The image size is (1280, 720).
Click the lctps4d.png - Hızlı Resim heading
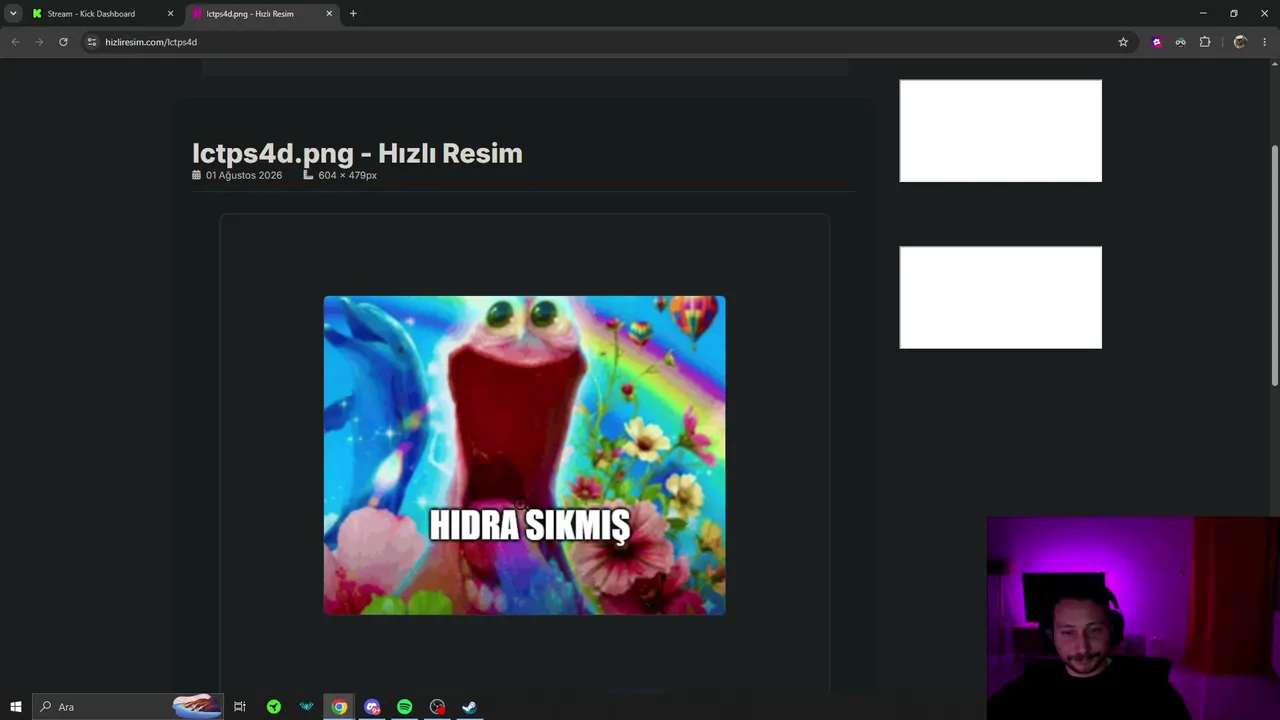click(x=357, y=153)
